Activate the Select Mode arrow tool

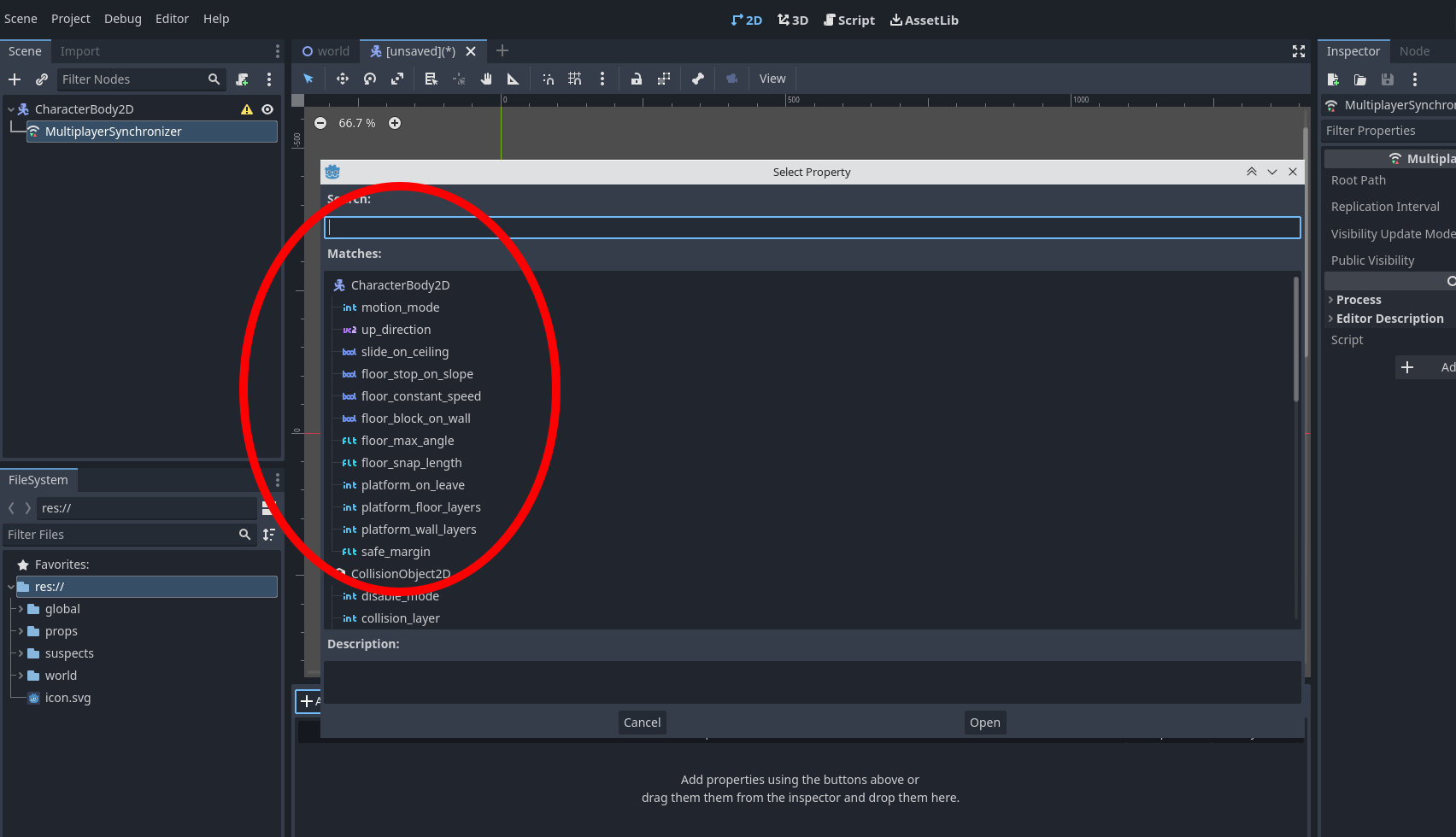point(308,79)
